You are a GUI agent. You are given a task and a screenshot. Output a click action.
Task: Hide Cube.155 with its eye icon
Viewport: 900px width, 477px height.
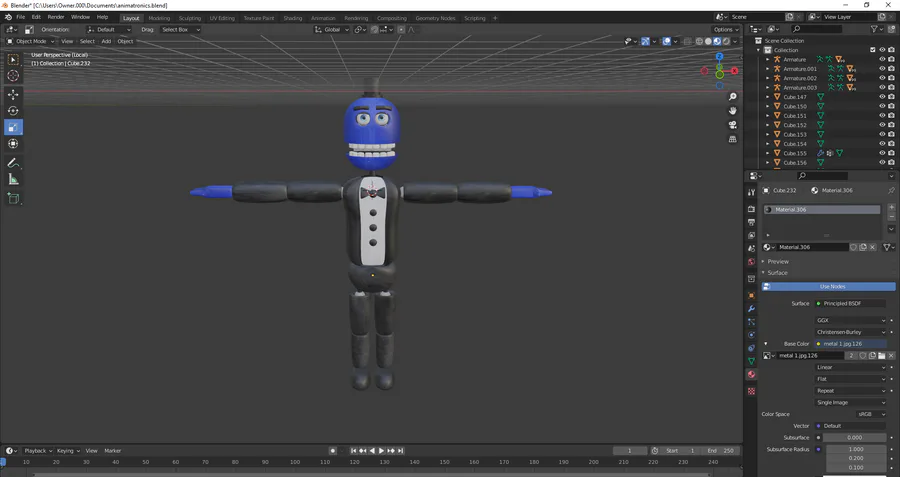(x=882, y=153)
